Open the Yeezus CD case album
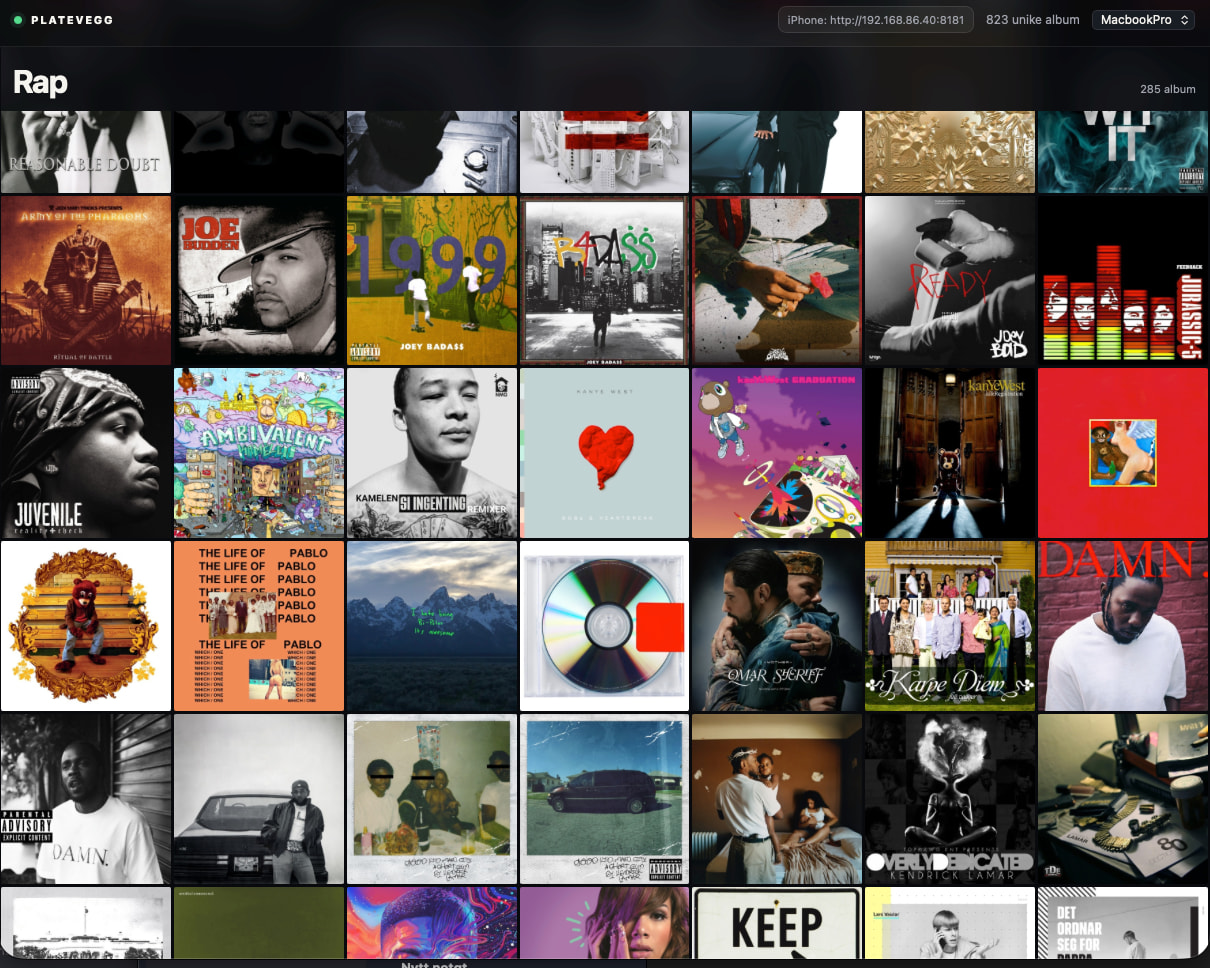Viewport: 1210px width, 968px height. tap(605, 626)
